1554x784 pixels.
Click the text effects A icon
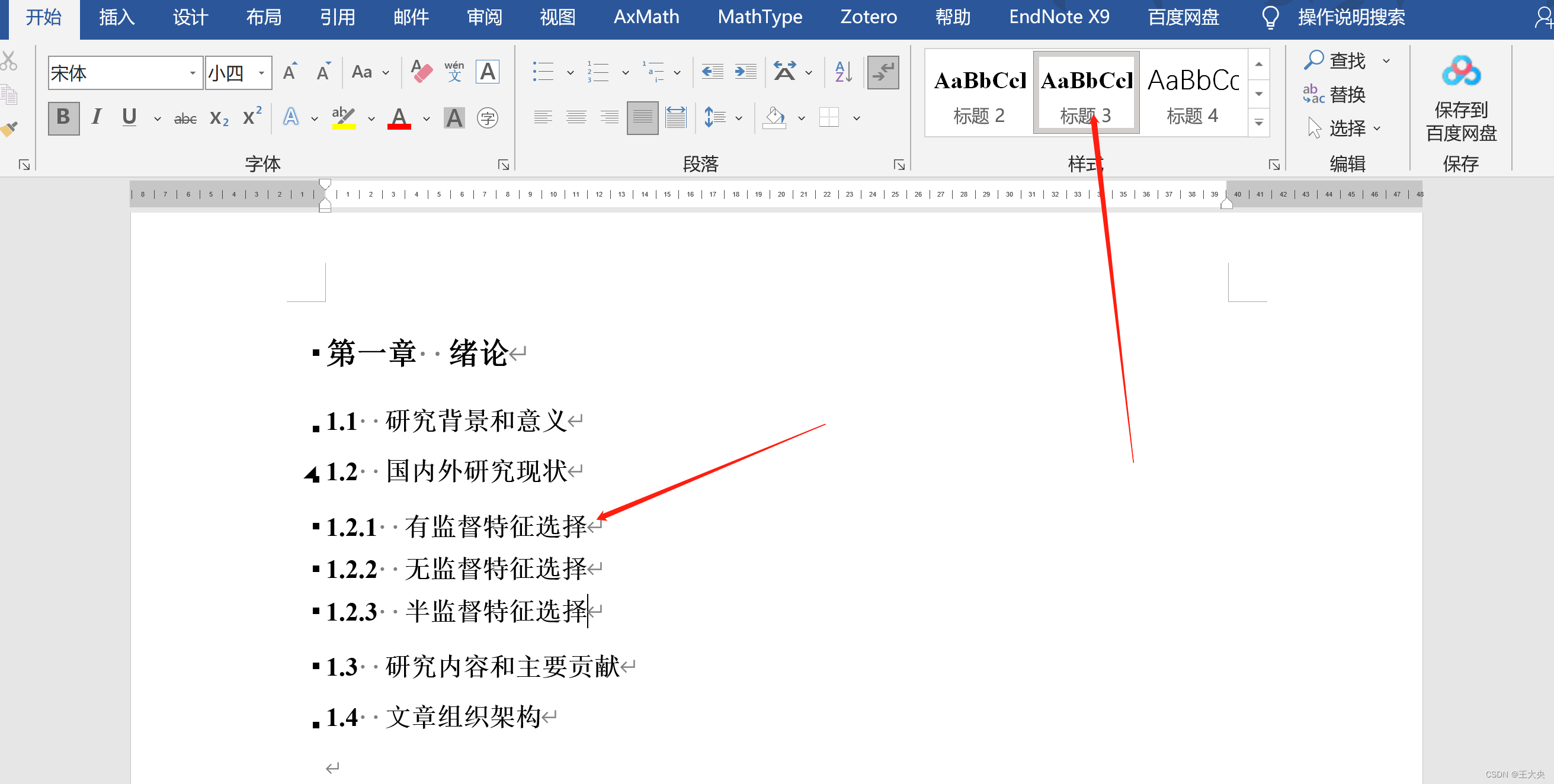tap(291, 117)
